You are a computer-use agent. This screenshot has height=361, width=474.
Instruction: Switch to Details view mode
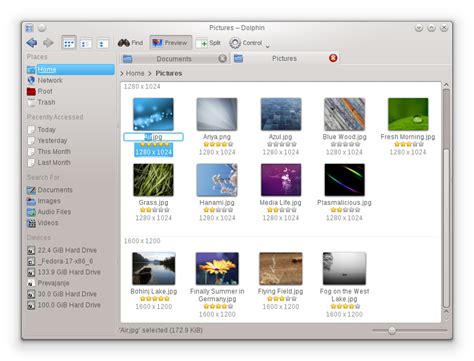pyautogui.click(x=102, y=44)
